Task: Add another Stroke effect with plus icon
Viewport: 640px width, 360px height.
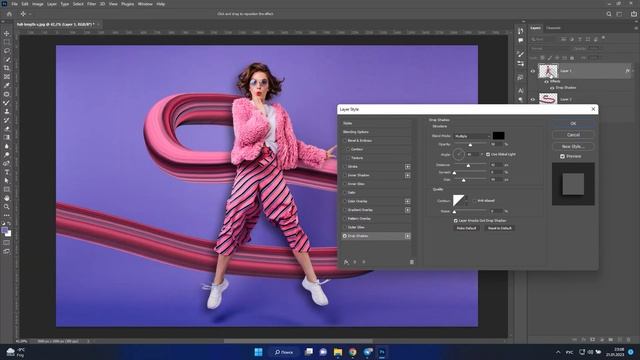Action: click(407, 167)
